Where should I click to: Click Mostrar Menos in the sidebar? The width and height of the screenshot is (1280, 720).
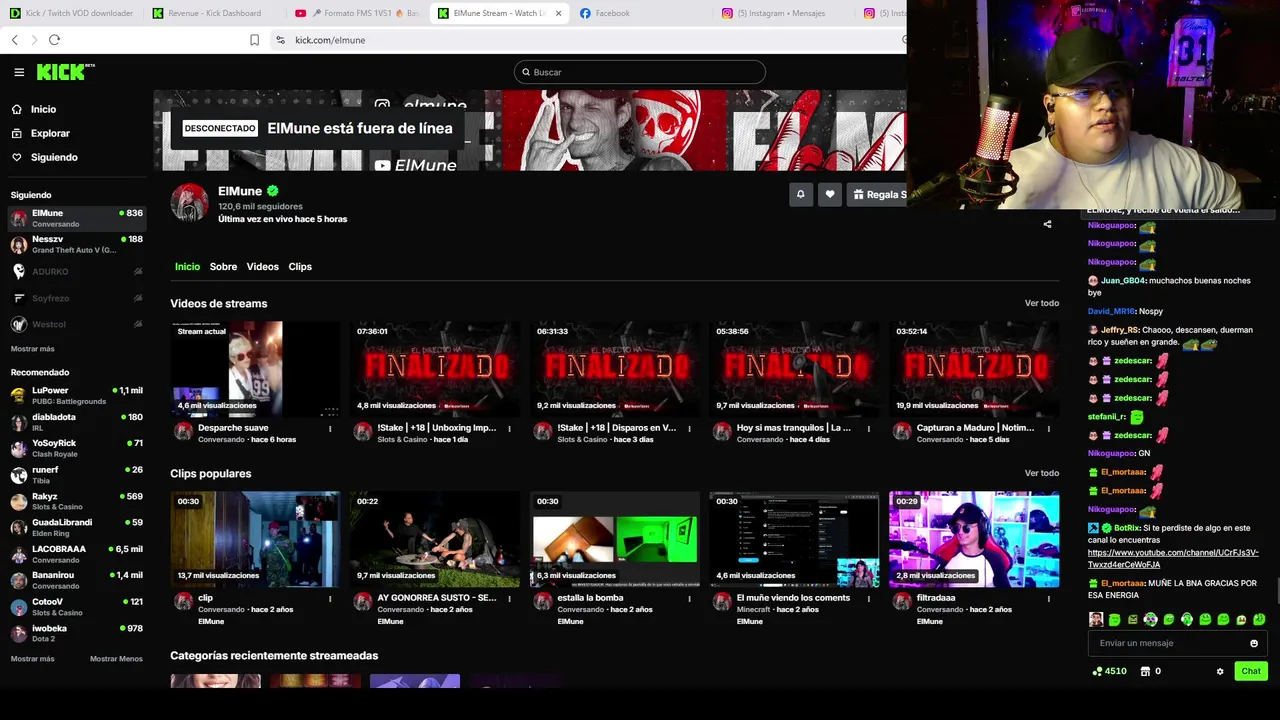point(116,659)
